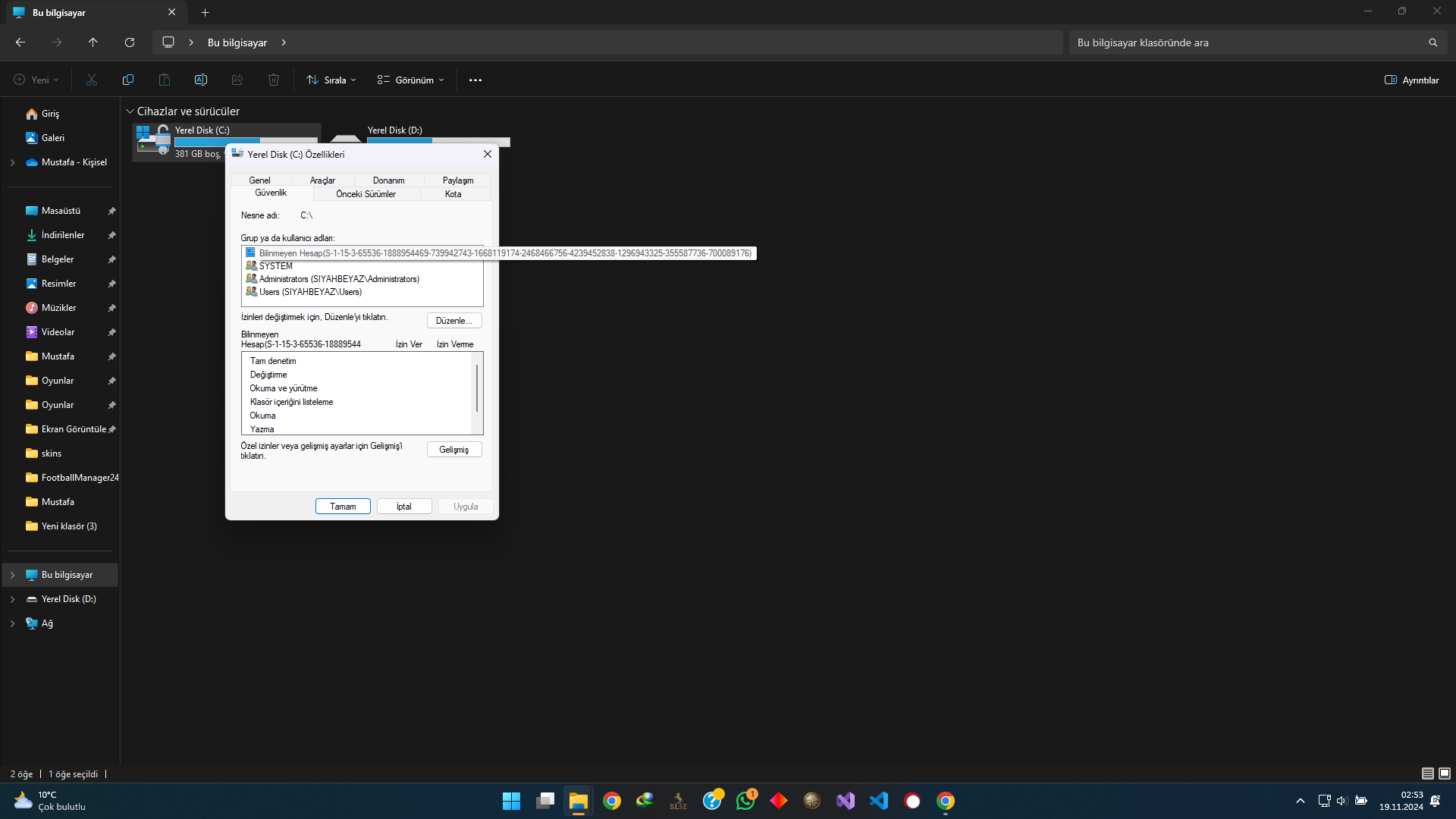
Task: Expand address bar chevron after Bu bilgisayar
Action: click(284, 42)
